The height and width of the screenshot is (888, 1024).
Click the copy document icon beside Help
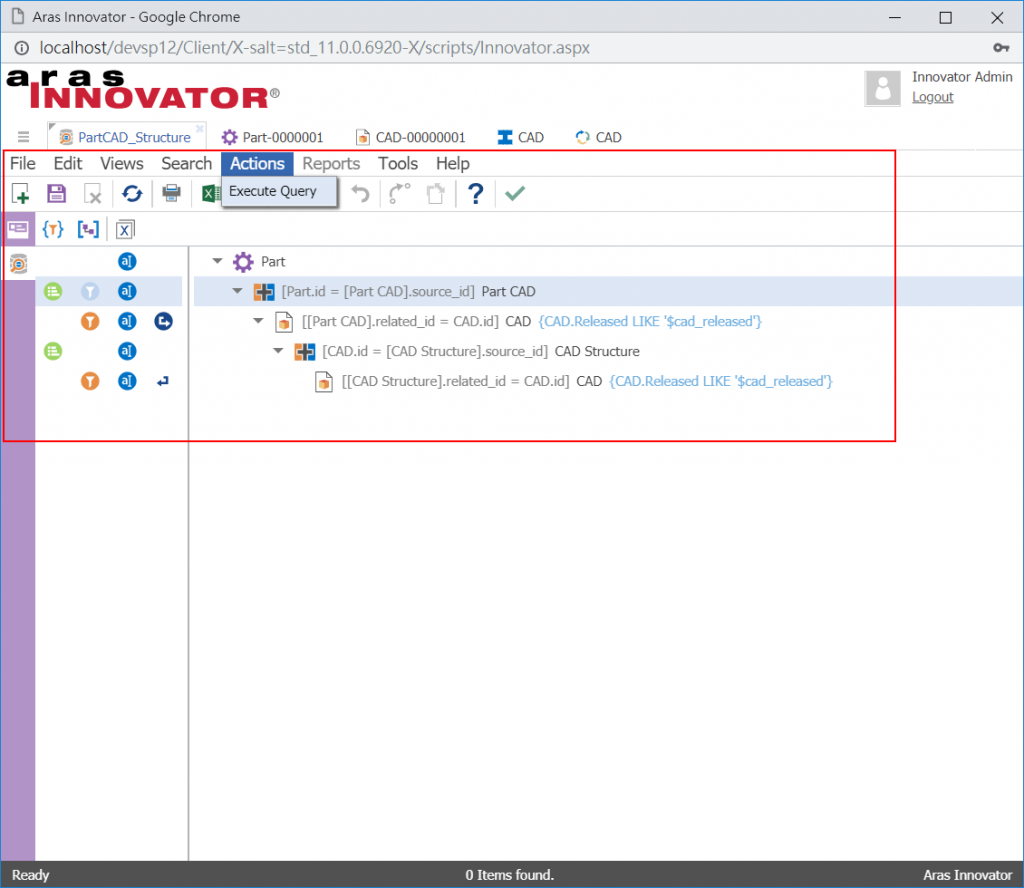click(x=435, y=193)
